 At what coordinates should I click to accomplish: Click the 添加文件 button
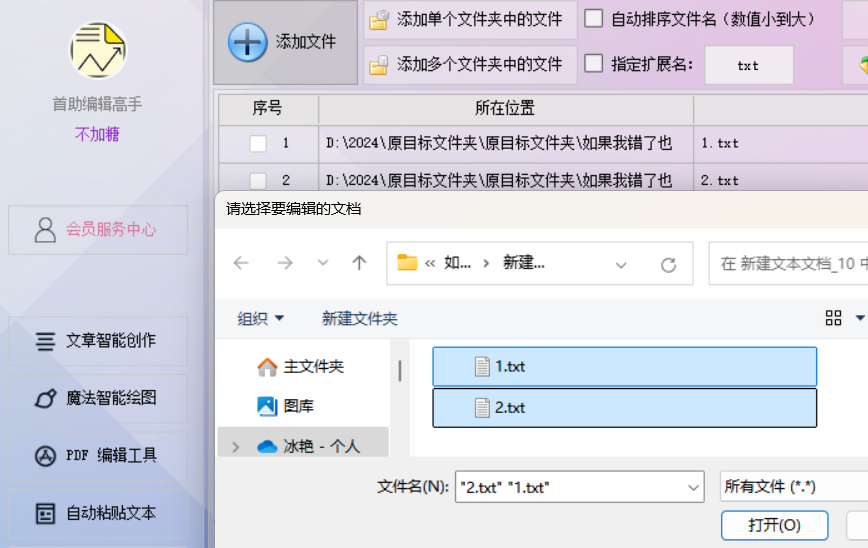(x=286, y=42)
